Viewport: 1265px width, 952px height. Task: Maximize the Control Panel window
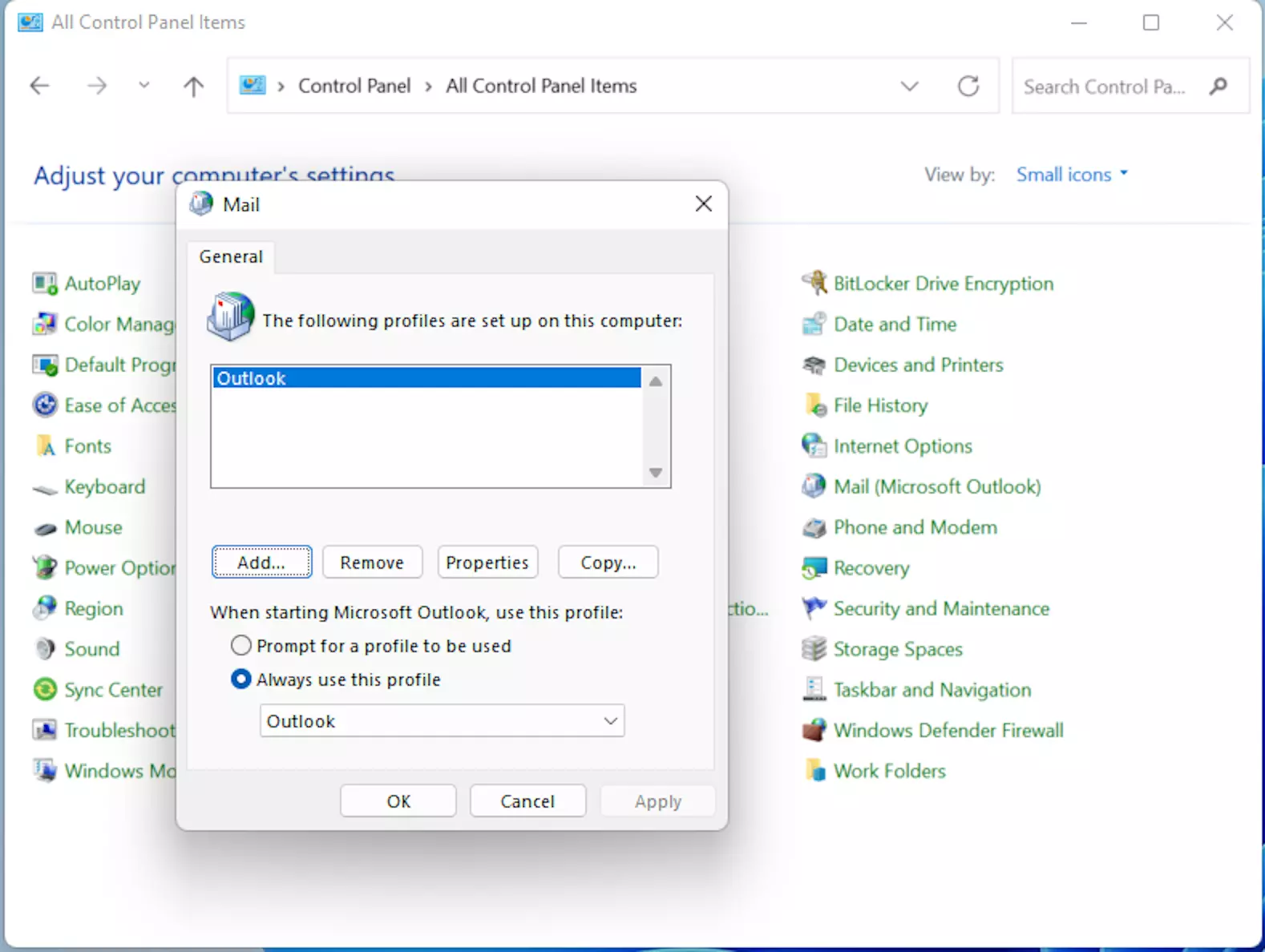(x=1151, y=22)
